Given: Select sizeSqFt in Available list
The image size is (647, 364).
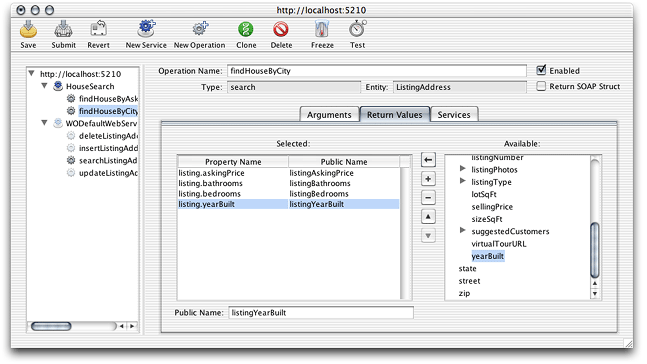Looking at the screenshot, I should coord(487,219).
